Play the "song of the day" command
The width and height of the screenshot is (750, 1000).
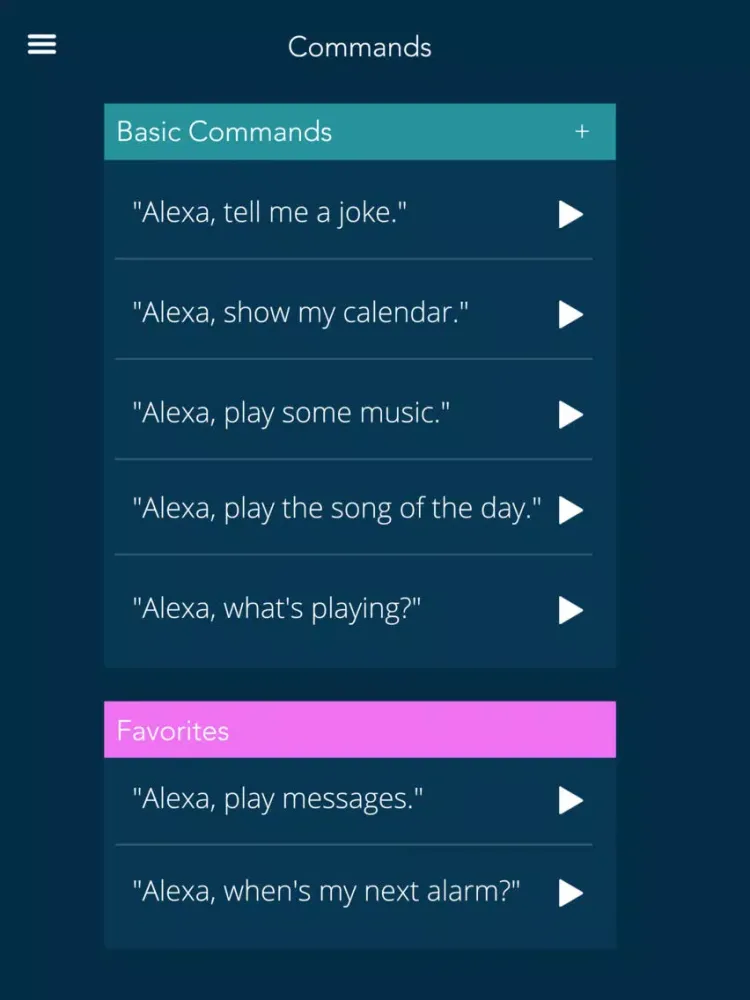coord(570,510)
